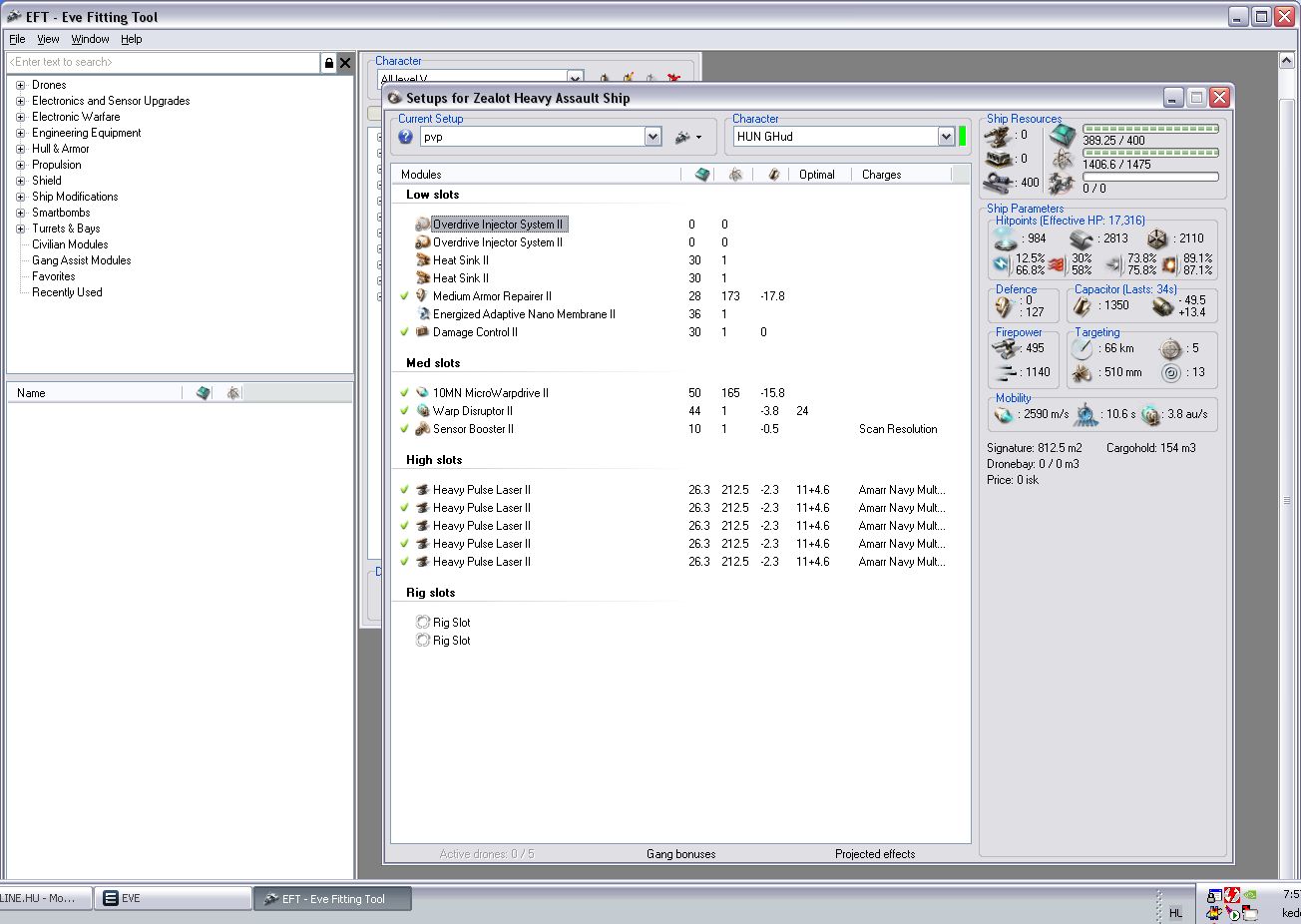
Task: Click the blue help icon beside Current Setup
Action: (x=405, y=137)
